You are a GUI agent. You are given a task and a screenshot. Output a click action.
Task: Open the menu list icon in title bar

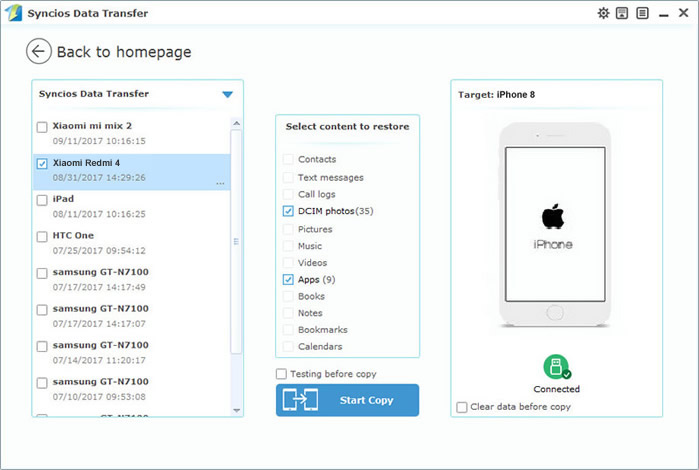(x=642, y=13)
